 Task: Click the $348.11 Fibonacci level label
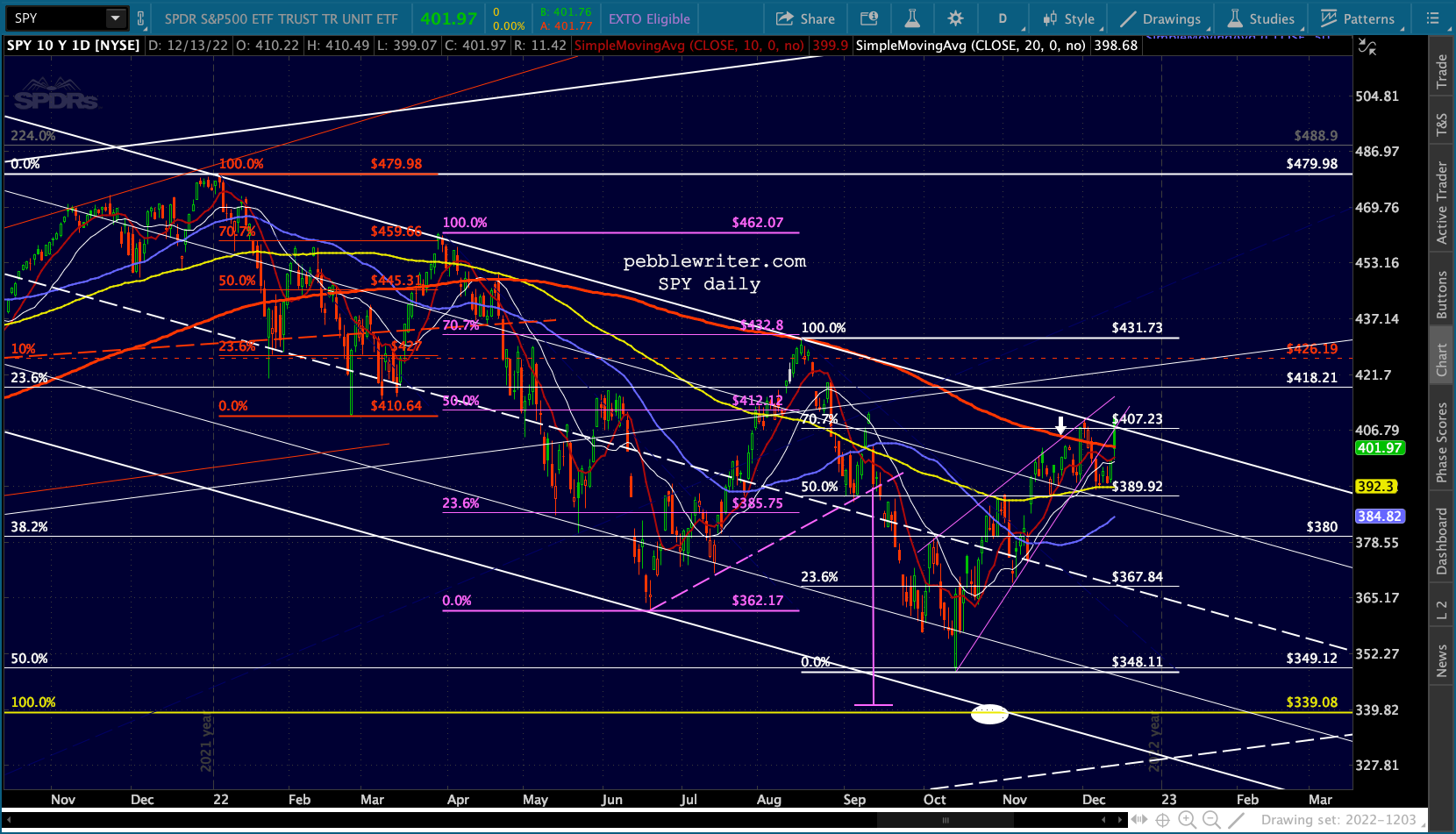[x=1138, y=662]
